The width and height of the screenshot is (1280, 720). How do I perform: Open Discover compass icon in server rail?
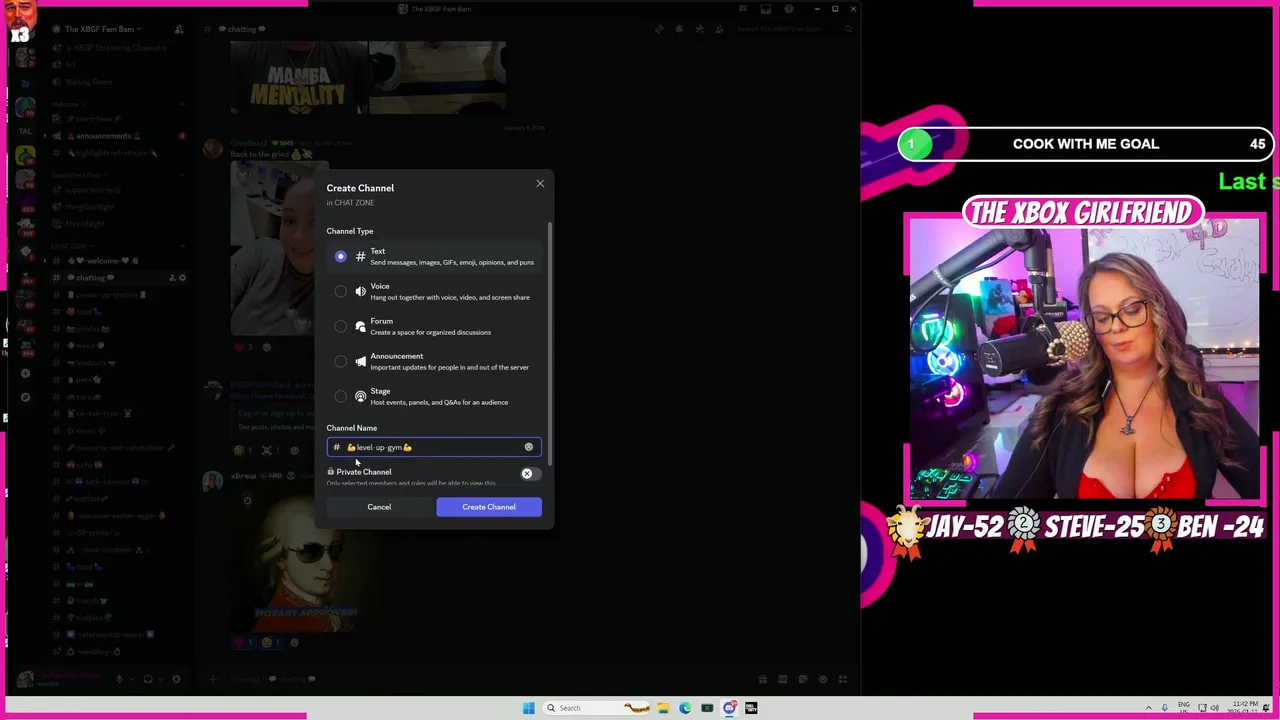(x=25, y=397)
